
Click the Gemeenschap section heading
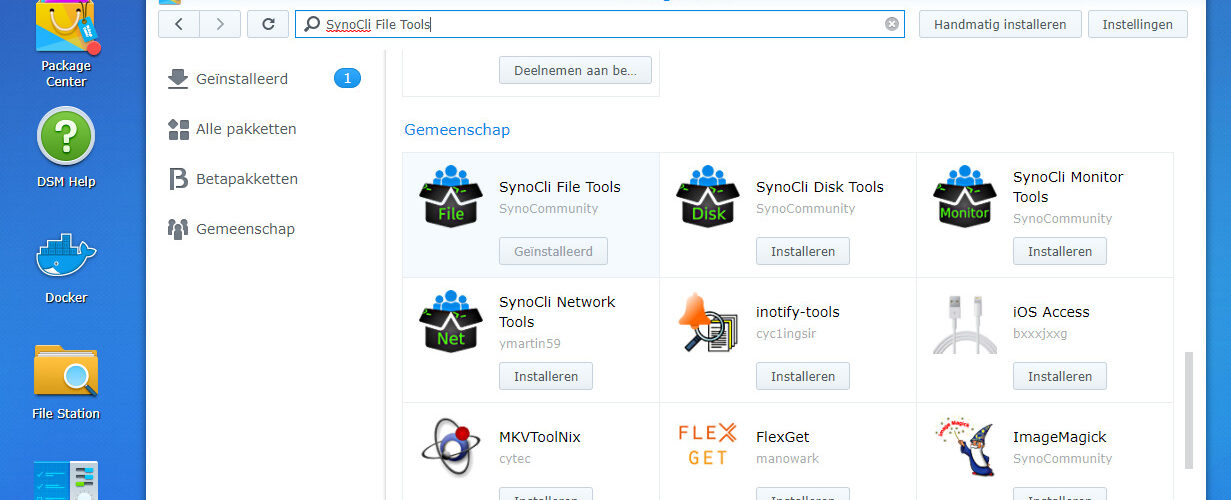pos(457,130)
